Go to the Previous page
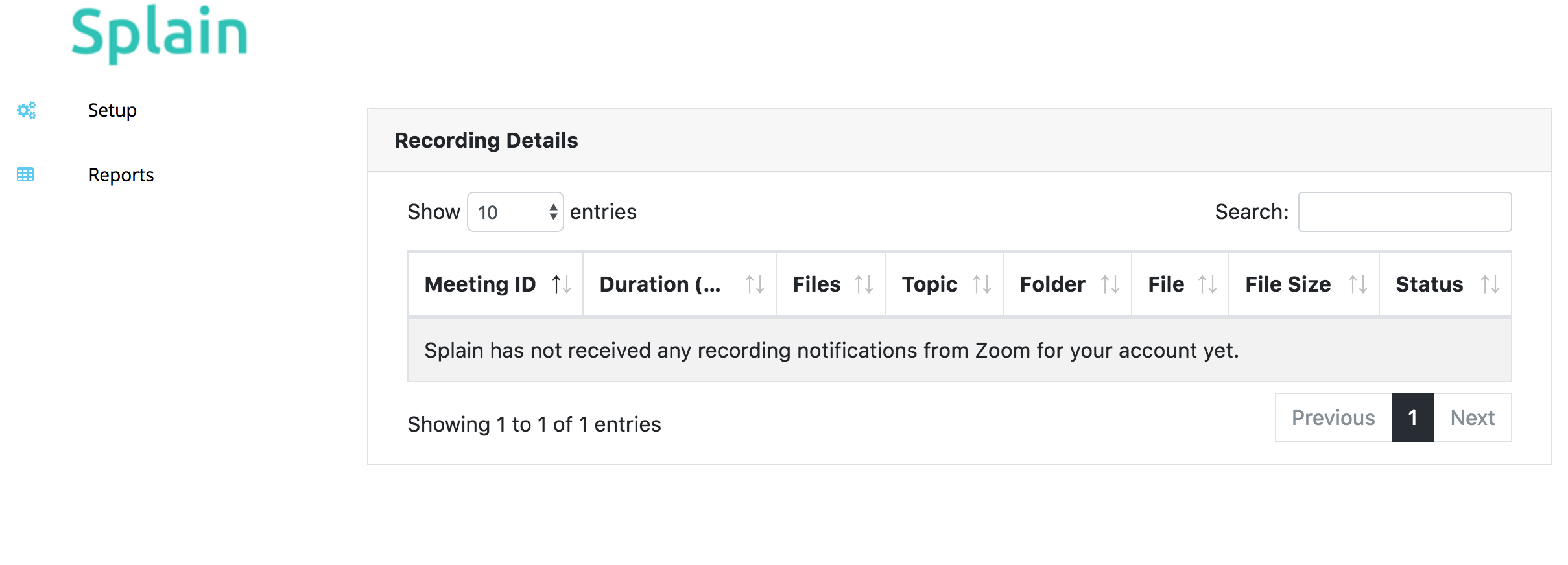 coord(1333,418)
